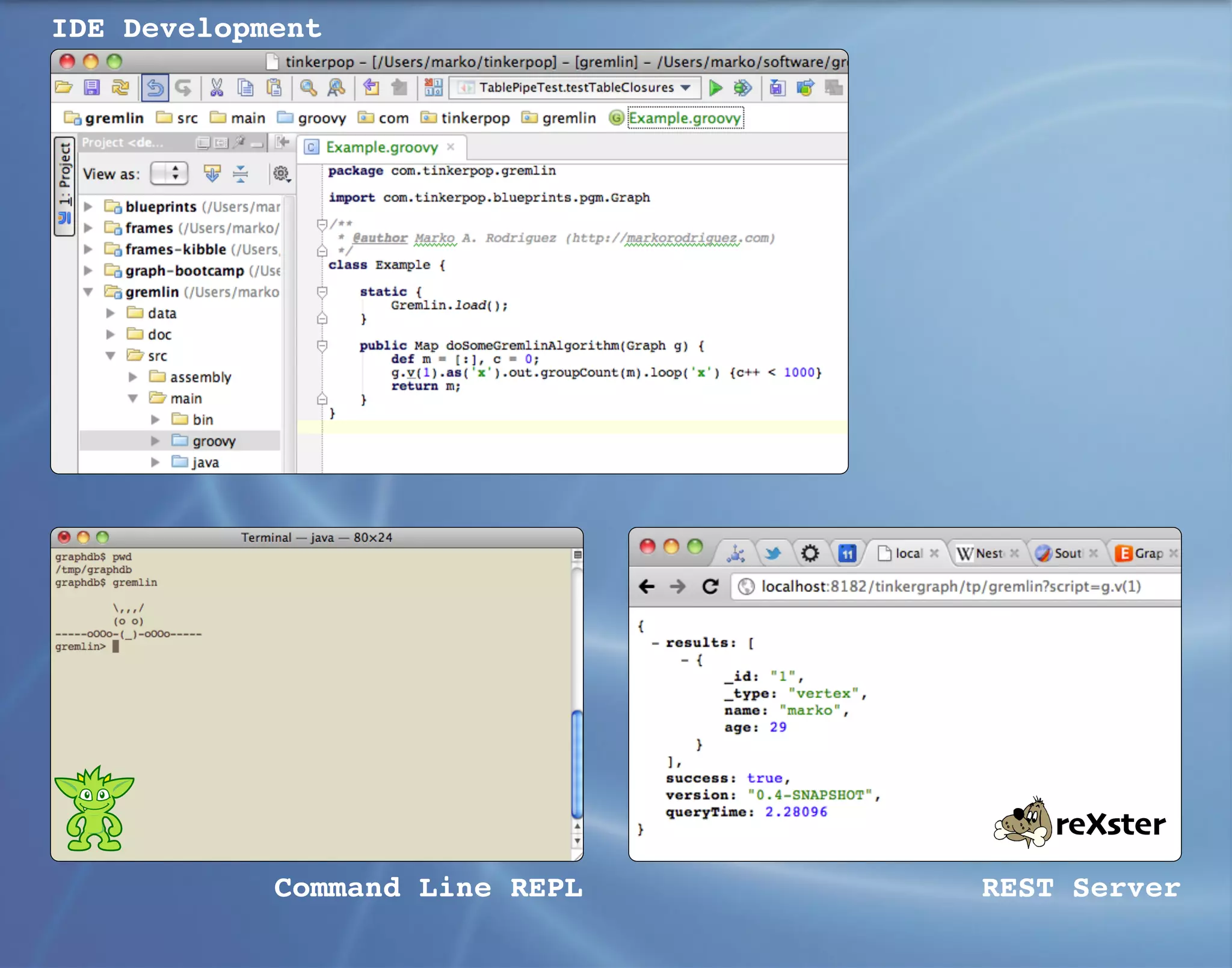Expand the graph-bootcamp project node
Viewport: 1232px width, 968px height.
[x=88, y=271]
